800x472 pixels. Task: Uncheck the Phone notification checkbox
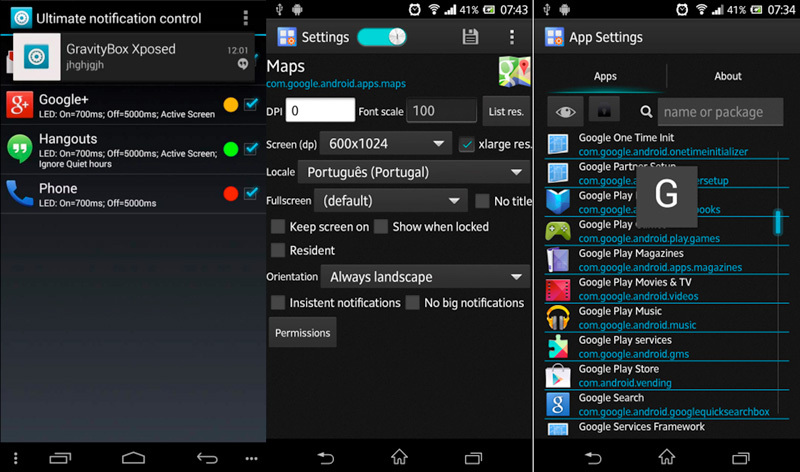[x=251, y=193]
